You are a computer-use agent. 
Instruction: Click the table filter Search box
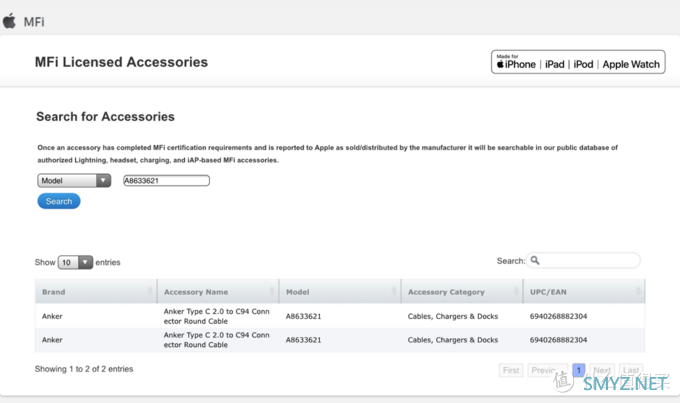[583, 260]
